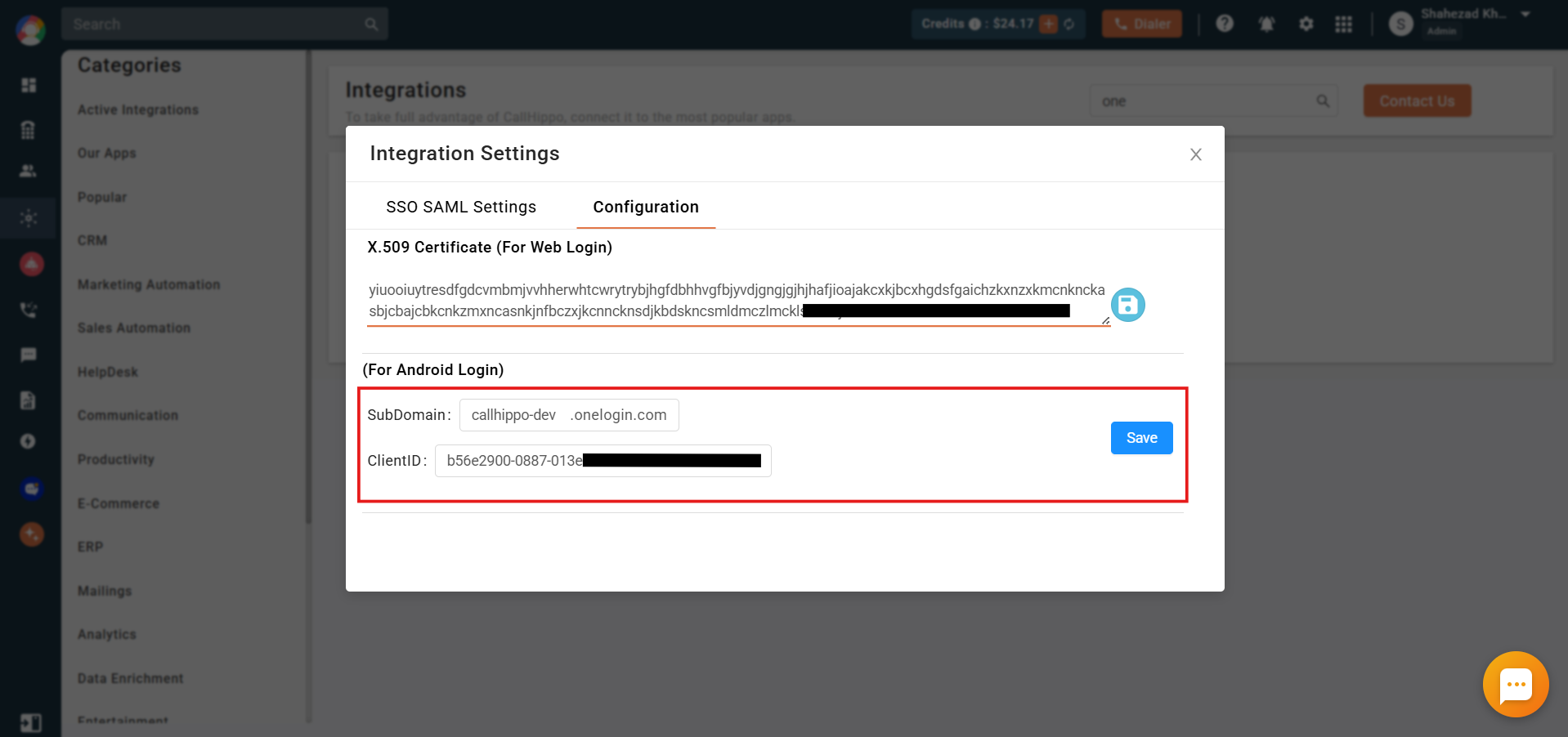
Task: Open Mailings category
Action: pos(105,591)
